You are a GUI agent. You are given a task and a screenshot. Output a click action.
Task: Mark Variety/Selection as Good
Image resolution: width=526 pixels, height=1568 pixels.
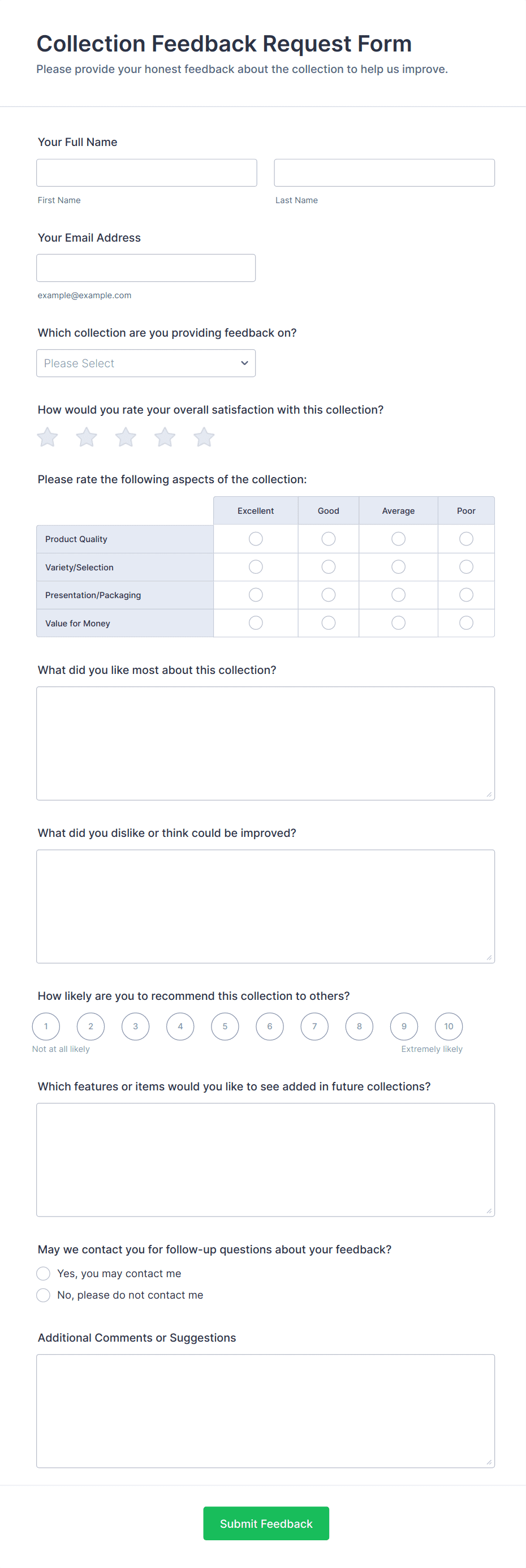[329, 566]
